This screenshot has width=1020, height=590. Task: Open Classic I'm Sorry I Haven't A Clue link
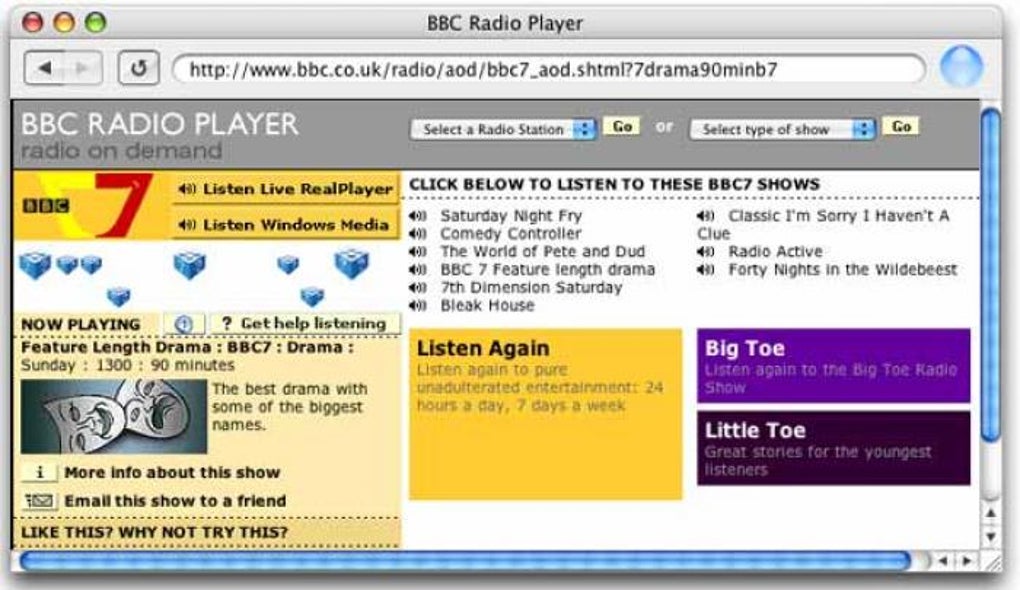point(824,224)
